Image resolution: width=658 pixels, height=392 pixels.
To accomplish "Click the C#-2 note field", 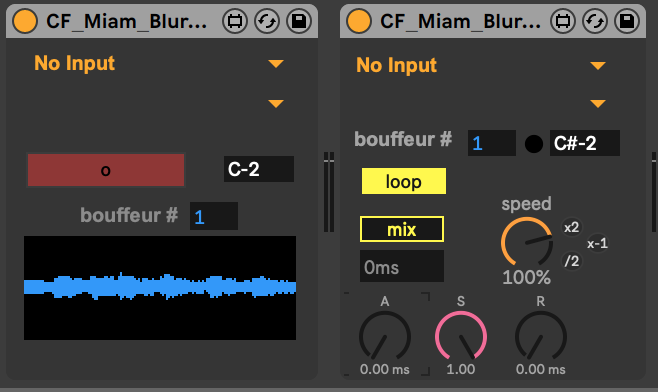I will point(585,143).
